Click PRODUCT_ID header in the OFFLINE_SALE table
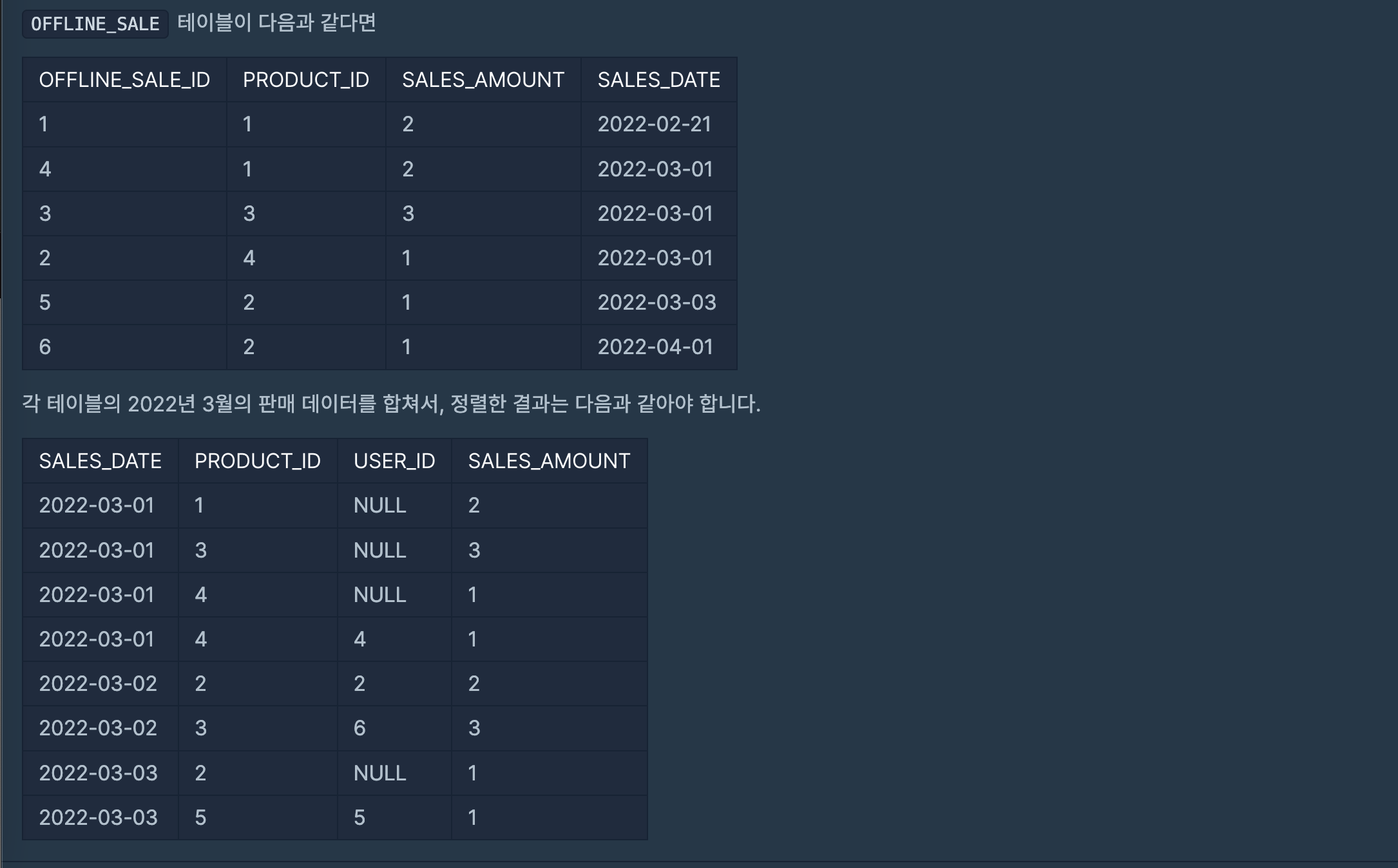Image resolution: width=1398 pixels, height=868 pixels. [x=305, y=80]
